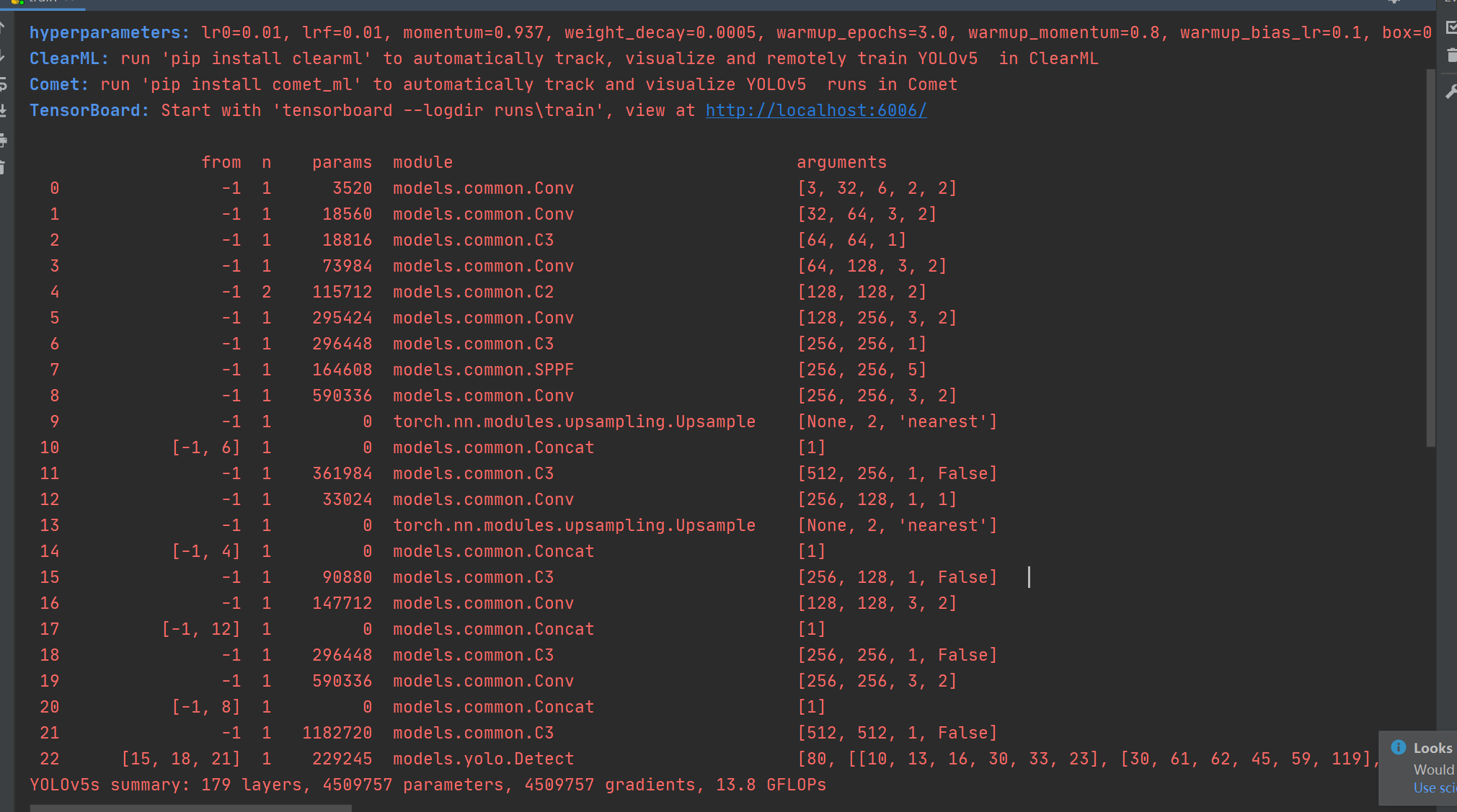Open run window settings gear icon
1457x812 pixels.
[x=1394, y=2]
